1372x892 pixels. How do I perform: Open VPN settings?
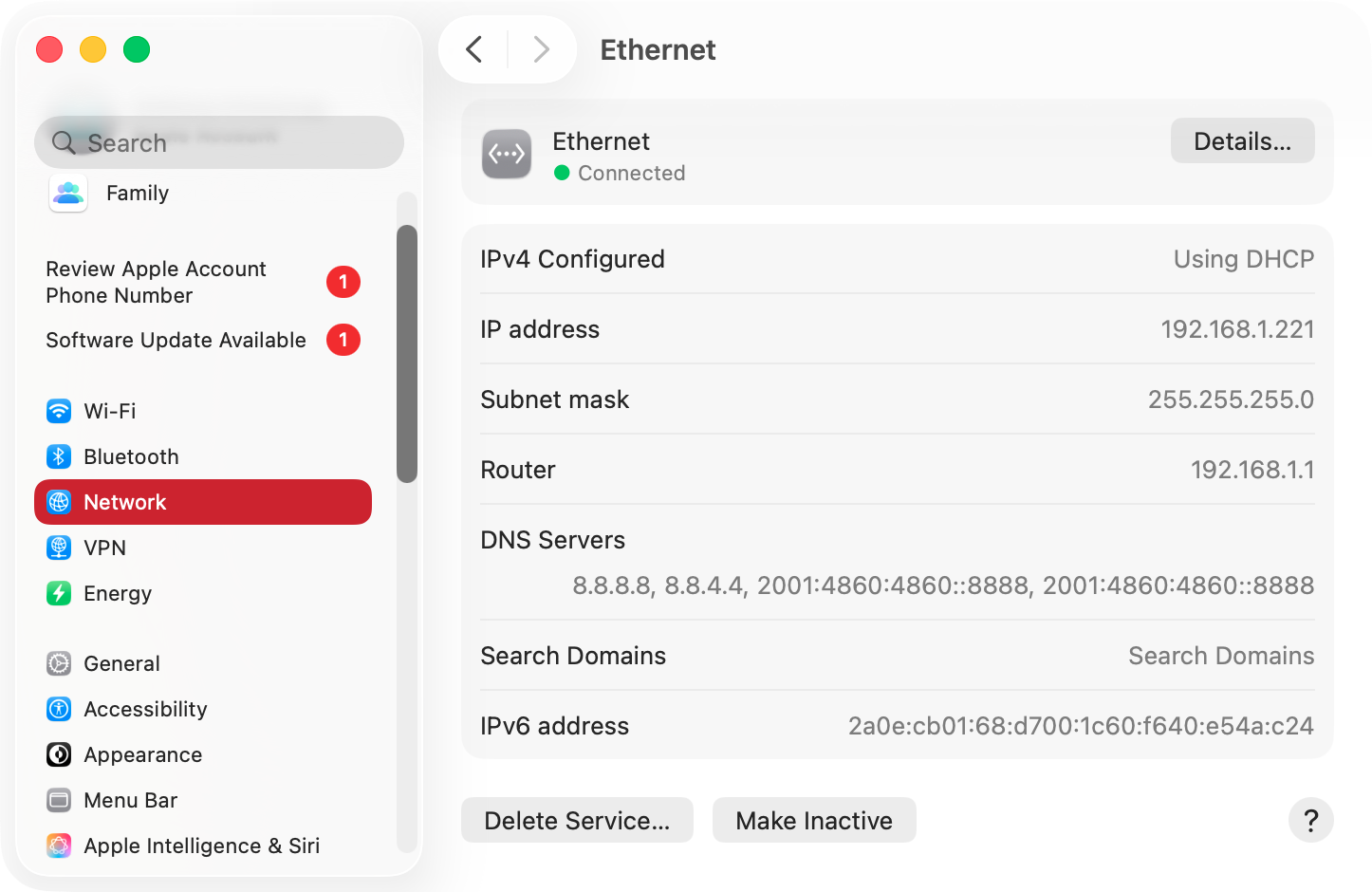coord(104,548)
